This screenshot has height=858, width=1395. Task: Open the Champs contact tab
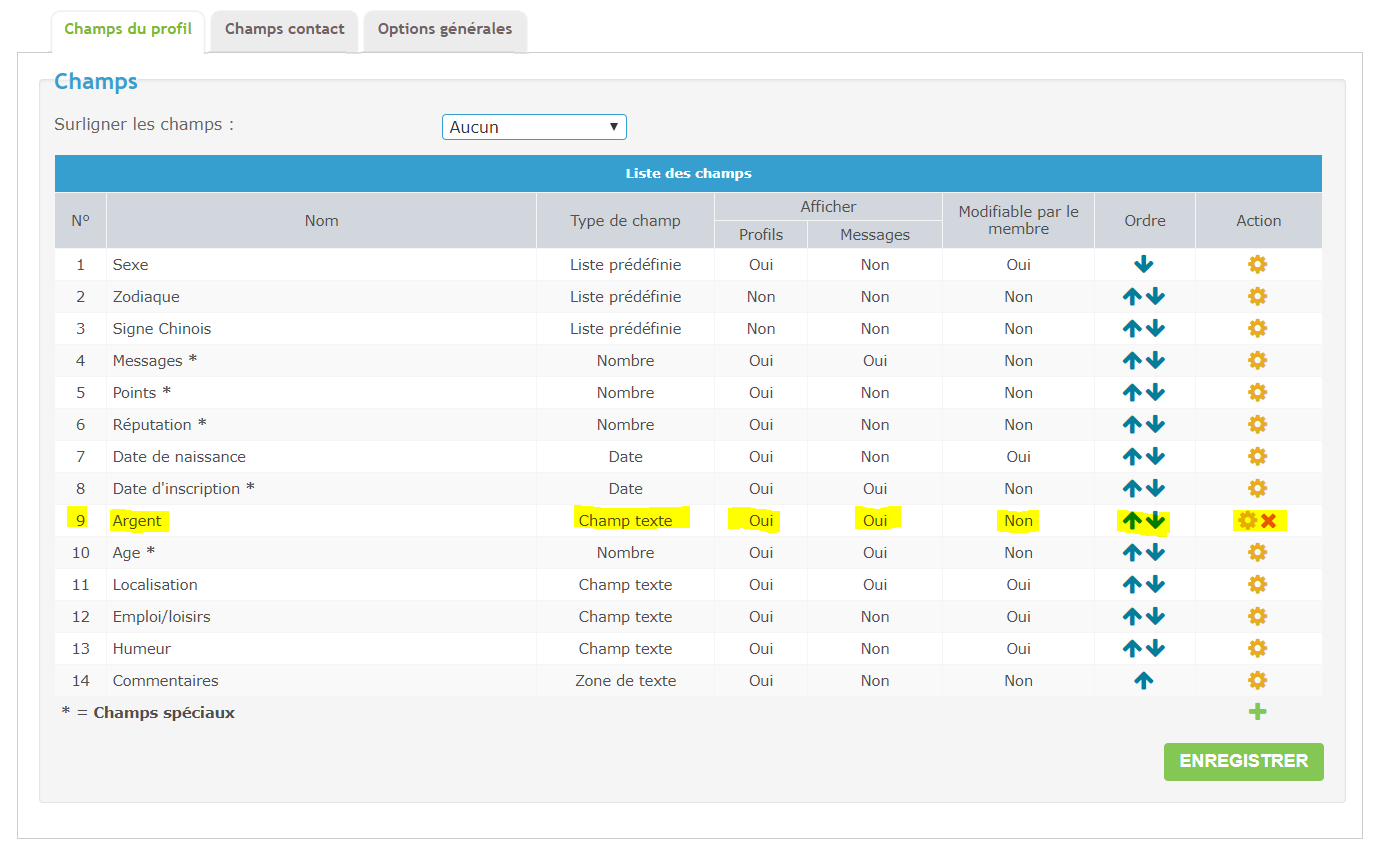pos(285,29)
